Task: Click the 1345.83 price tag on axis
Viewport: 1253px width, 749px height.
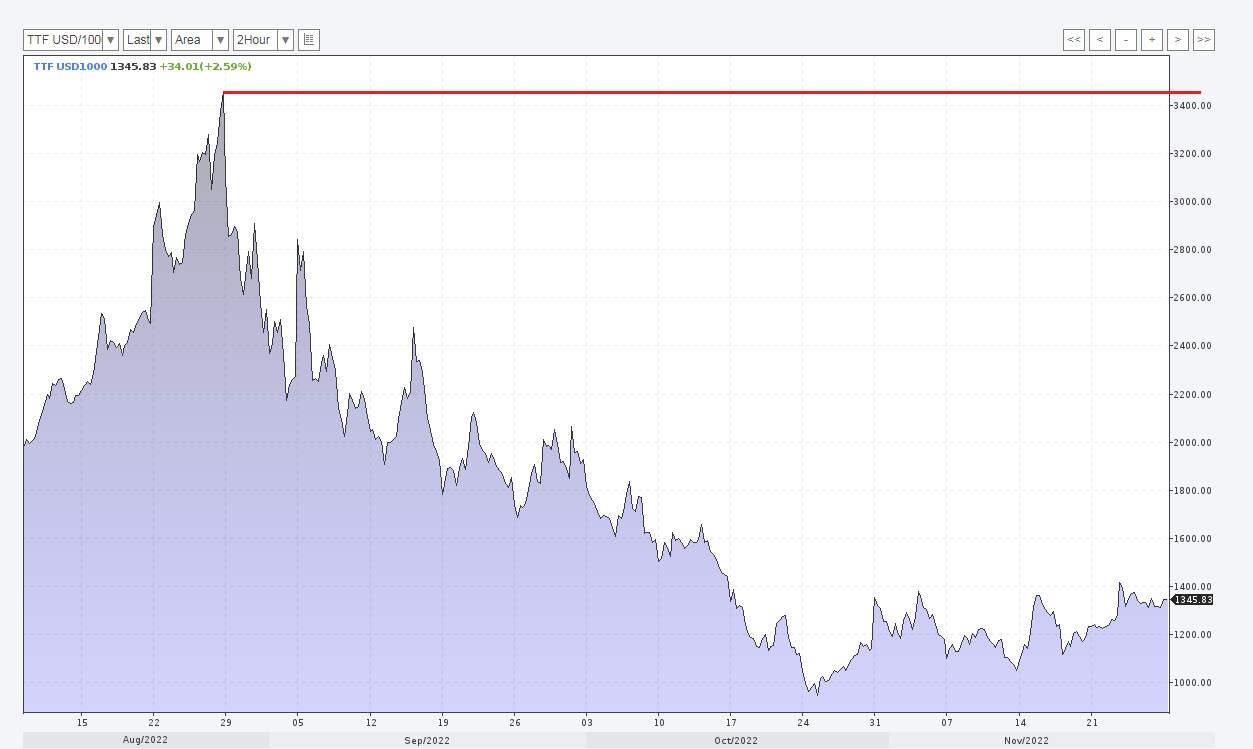Action: (x=1192, y=600)
